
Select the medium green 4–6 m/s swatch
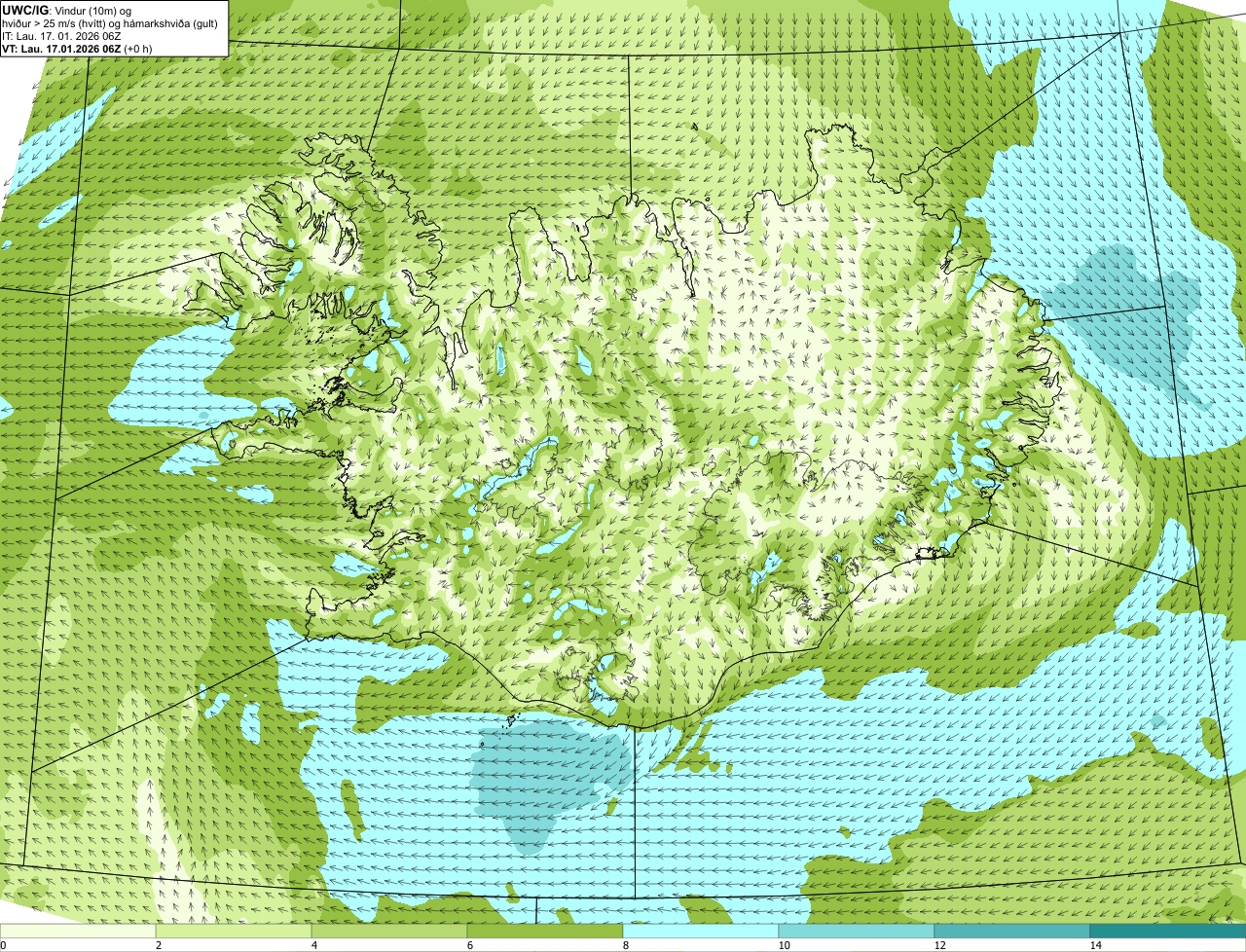tap(389, 931)
